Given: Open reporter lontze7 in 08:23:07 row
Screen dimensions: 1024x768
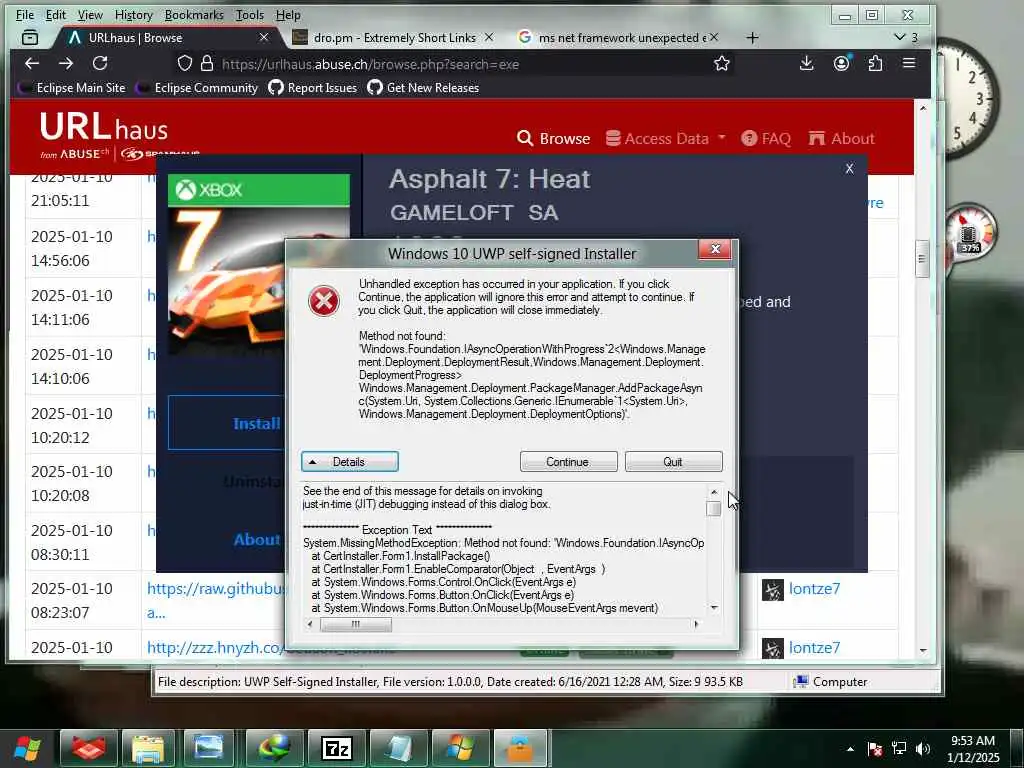Looking at the screenshot, I should pos(814,589).
